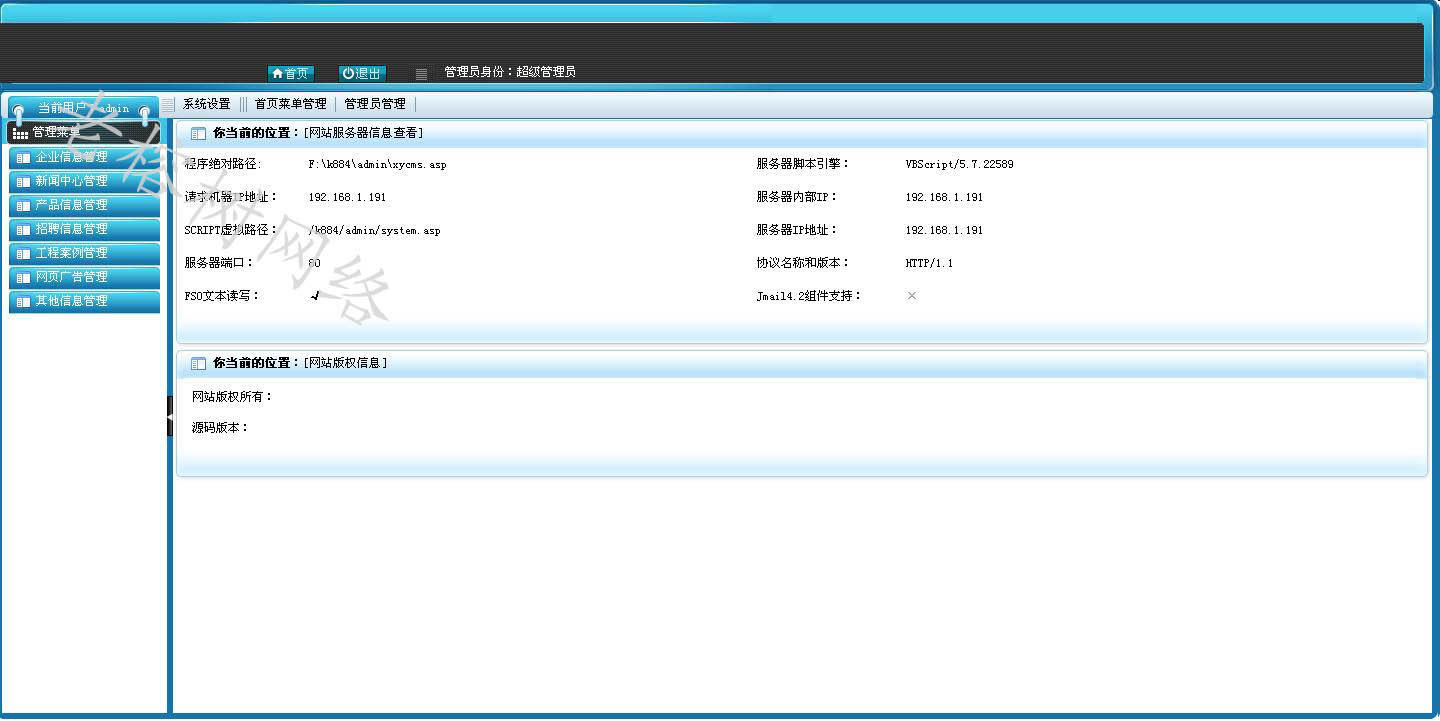The width and height of the screenshot is (1440, 721).
Task: Click the 协议名称和版本 label
Action: [802, 263]
